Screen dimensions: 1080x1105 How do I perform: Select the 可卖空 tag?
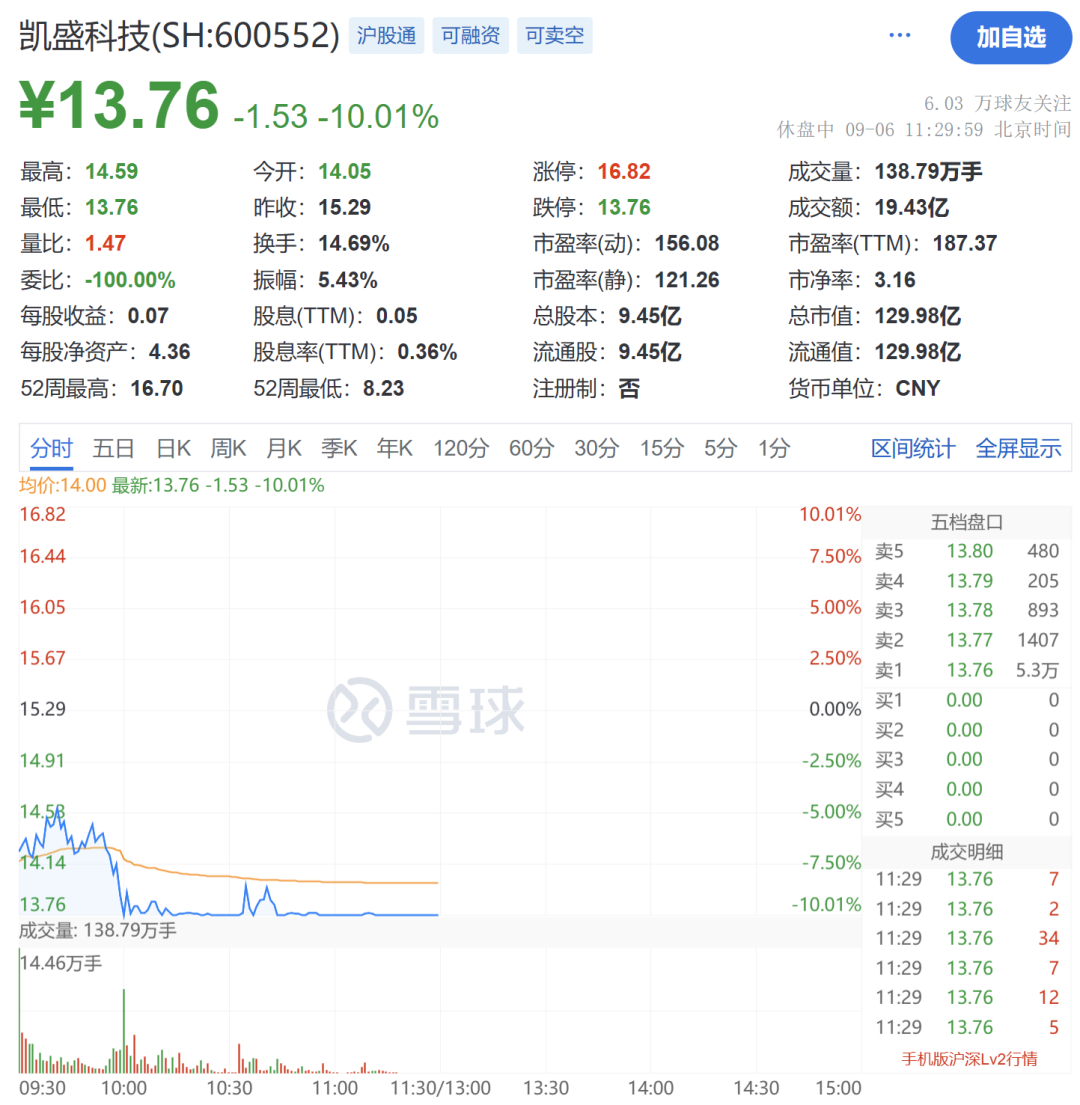tap(554, 35)
